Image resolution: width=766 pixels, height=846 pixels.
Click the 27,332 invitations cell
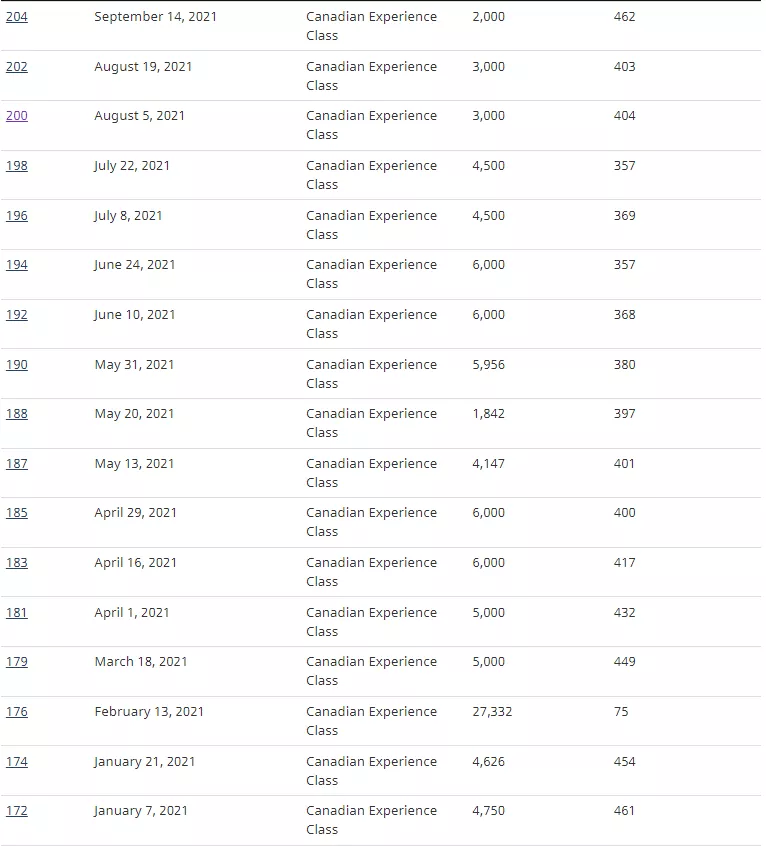click(492, 712)
